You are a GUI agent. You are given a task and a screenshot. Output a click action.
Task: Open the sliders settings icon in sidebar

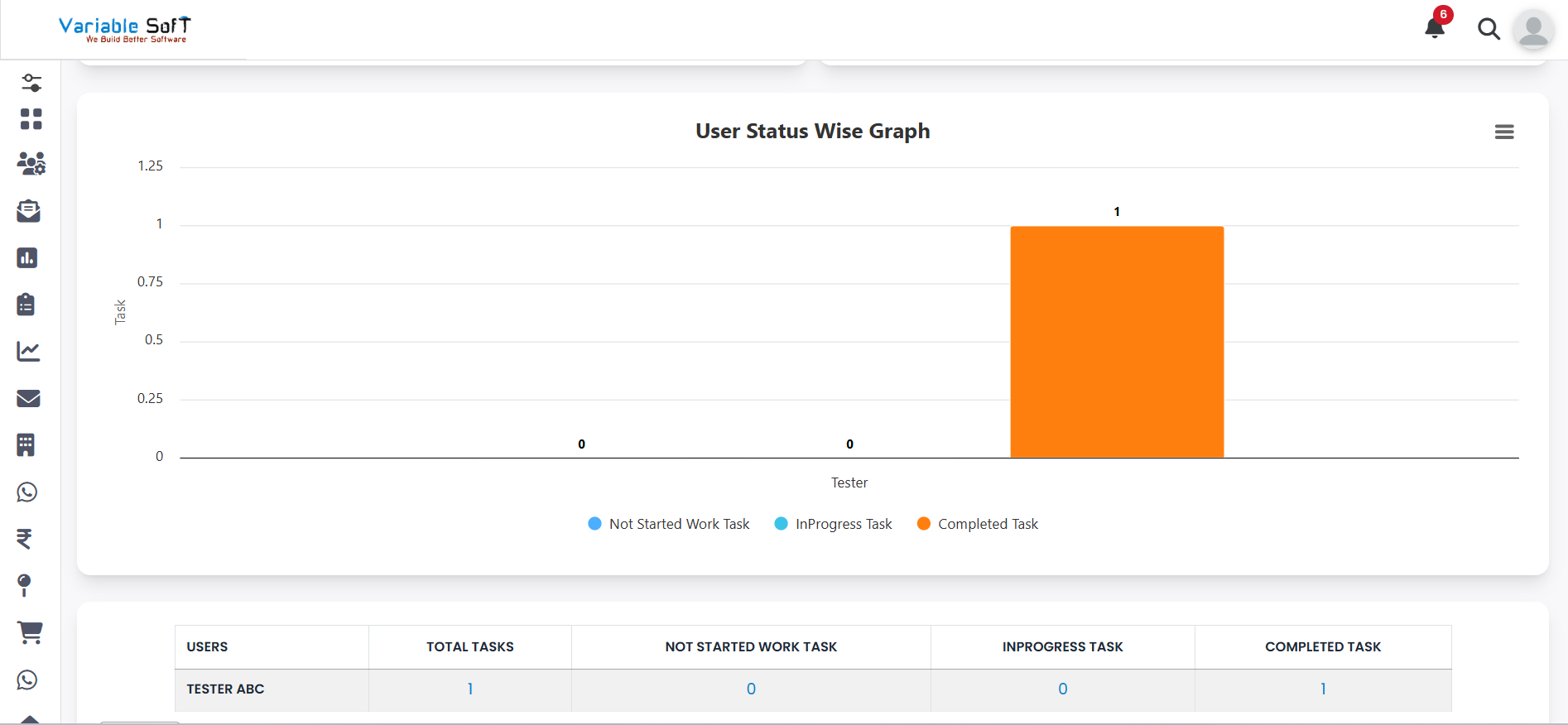pos(31,83)
